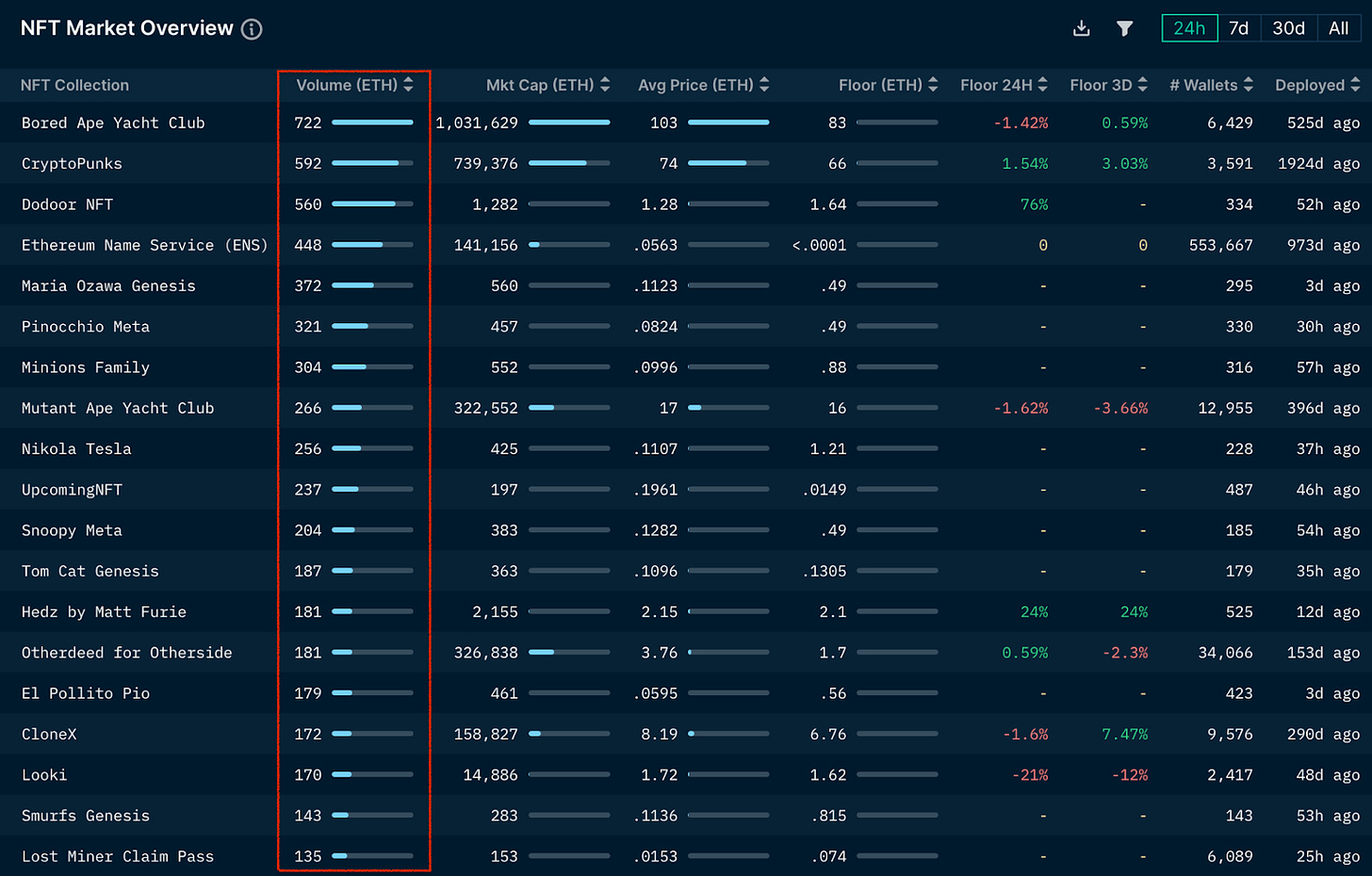Select the Mutant Ape Yacht Club name
1372x876 pixels.
pos(118,408)
